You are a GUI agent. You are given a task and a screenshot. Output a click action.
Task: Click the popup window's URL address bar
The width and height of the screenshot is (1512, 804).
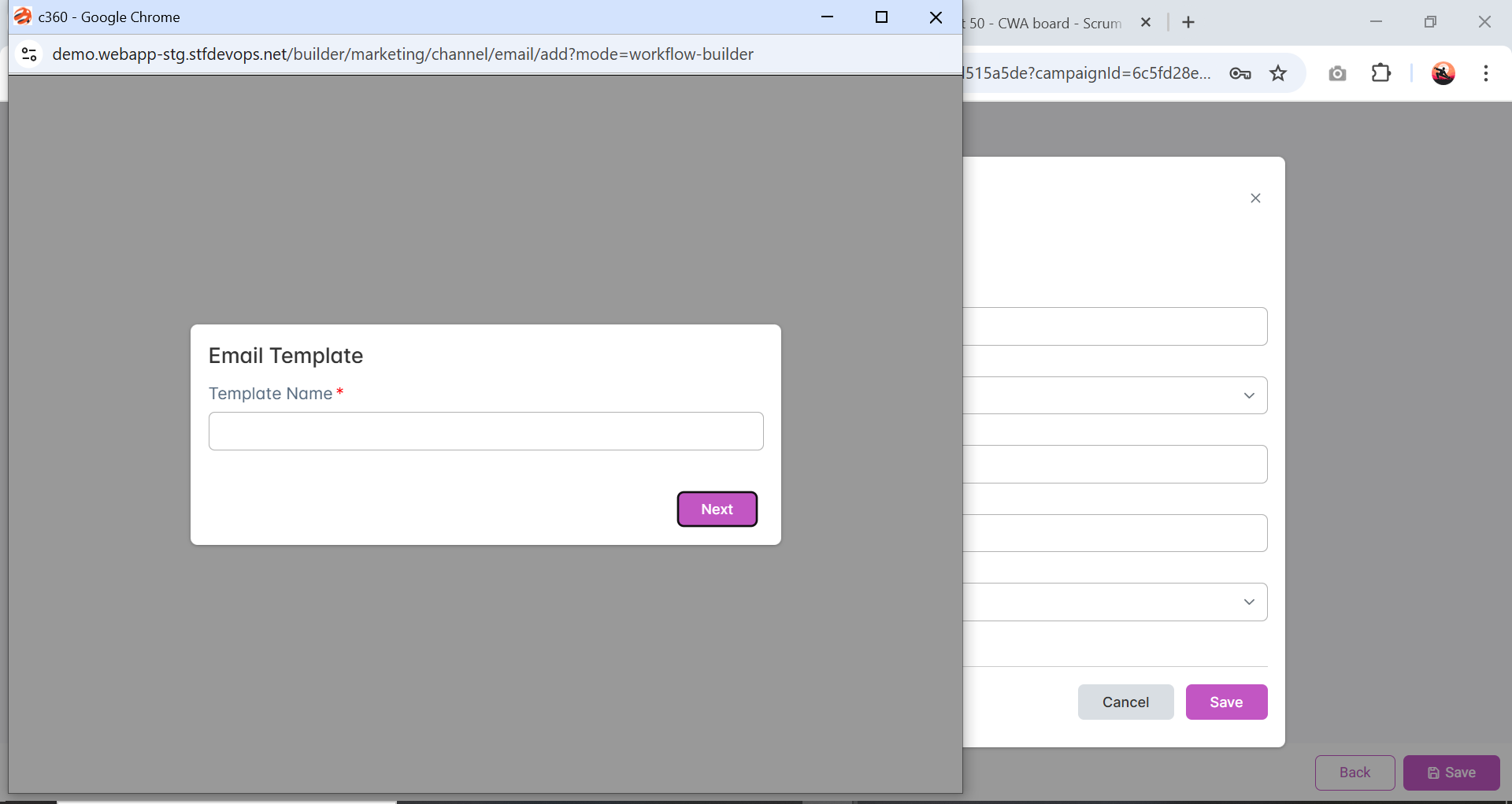pyautogui.click(x=402, y=54)
